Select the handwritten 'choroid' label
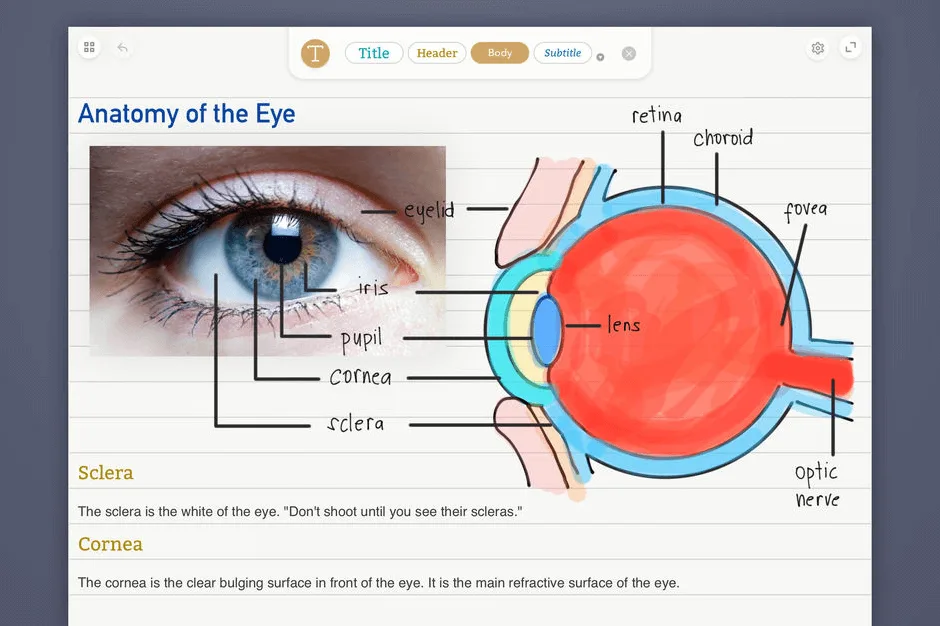940x626 pixels. click(723, 138)
